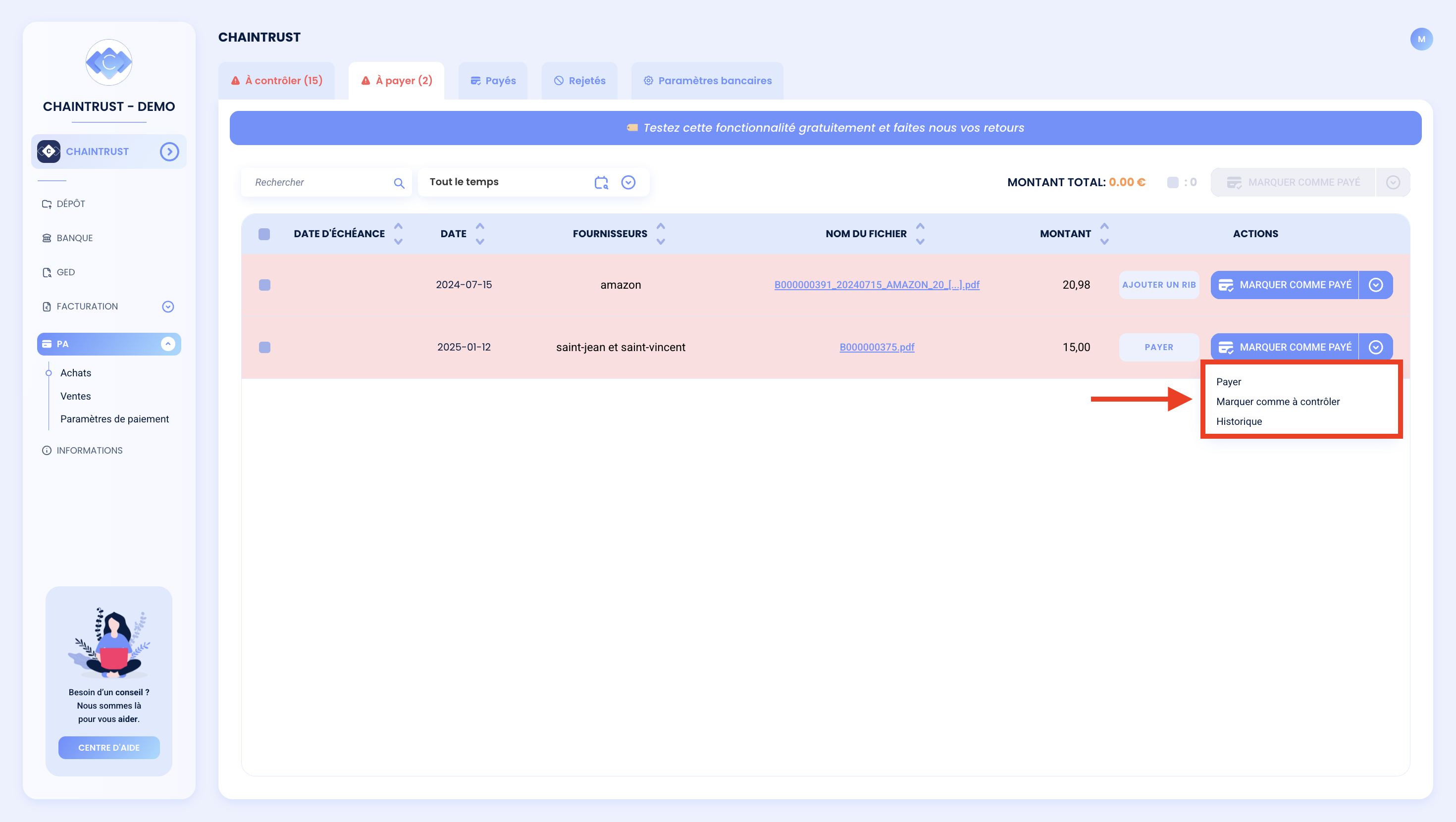The image size is (1456, 822).
Task: Check the amazon row checkbox
Action: click(x=264, y=285)
